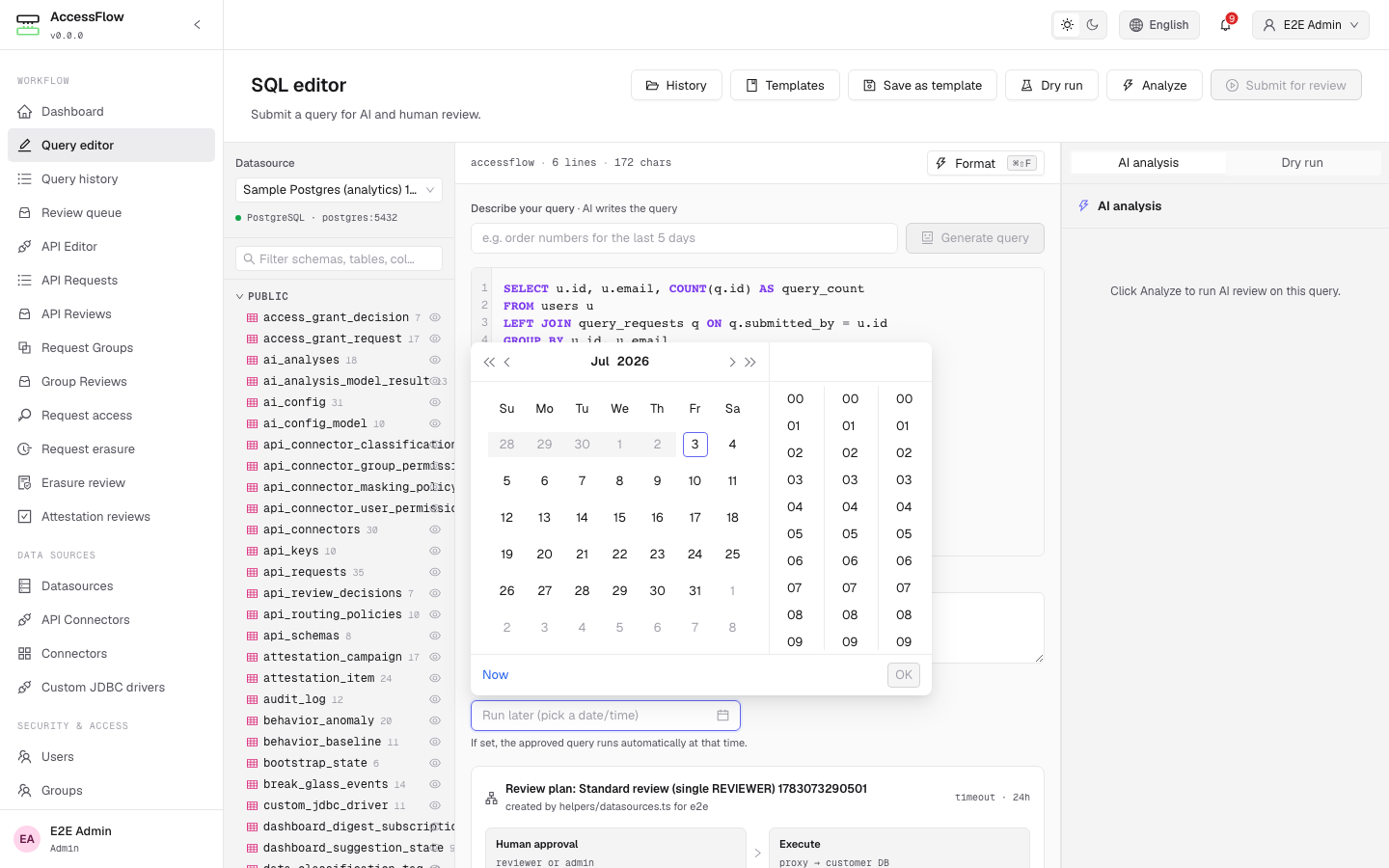Open API Requests in the sidebar

click(x=111, y=280)
